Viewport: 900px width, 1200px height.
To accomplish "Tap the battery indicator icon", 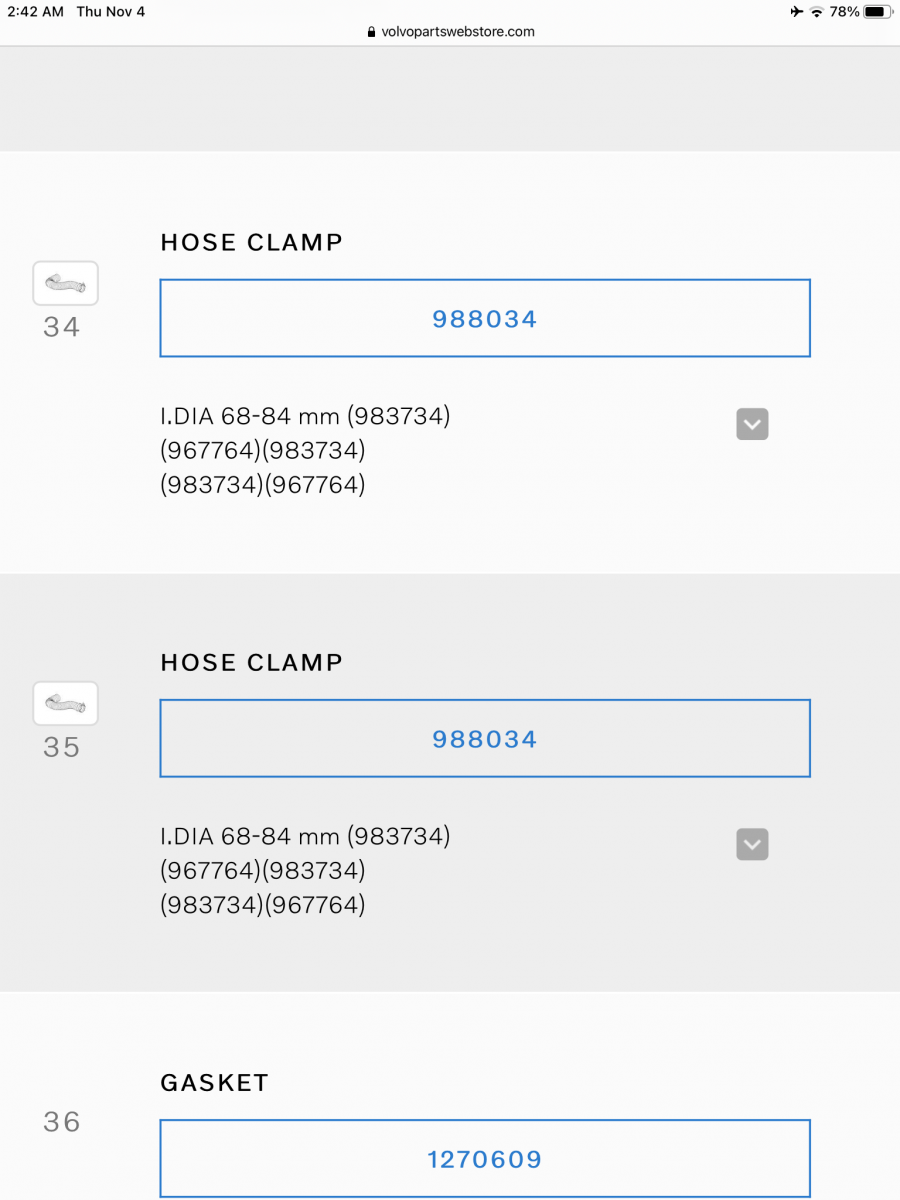I will [877, 12].
